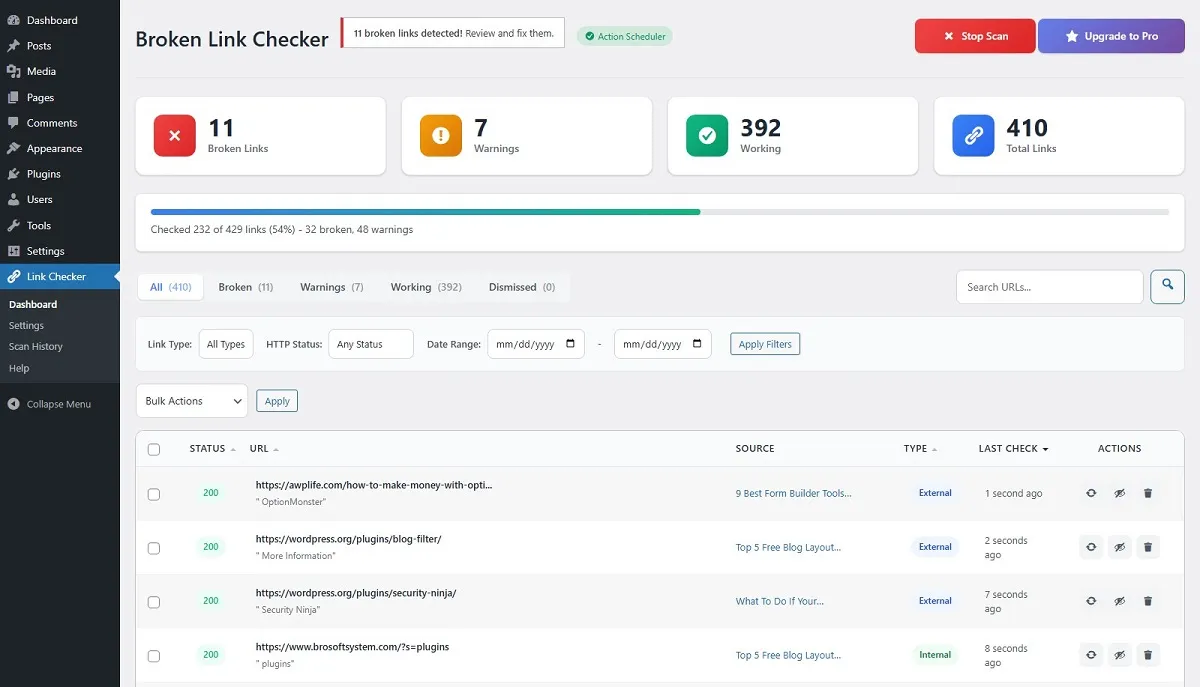Image resolution: width=1200 pixels, height=687 pixels.
Task: Dismiss the wordpress.org blog-filter link
Action: tap(1119, 547)
